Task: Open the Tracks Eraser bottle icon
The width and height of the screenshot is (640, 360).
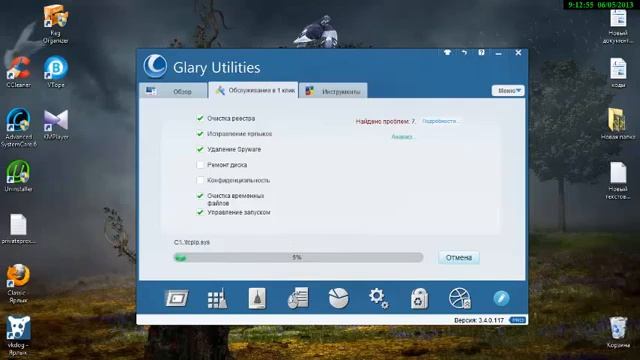Action: 257,298
